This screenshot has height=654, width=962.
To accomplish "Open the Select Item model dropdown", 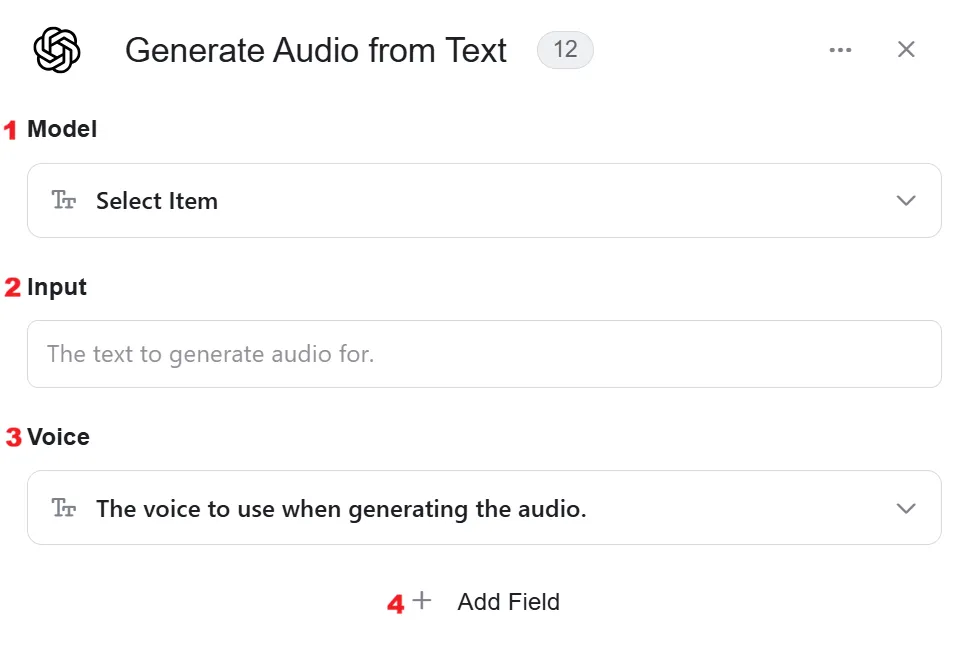I will point(484,201).
